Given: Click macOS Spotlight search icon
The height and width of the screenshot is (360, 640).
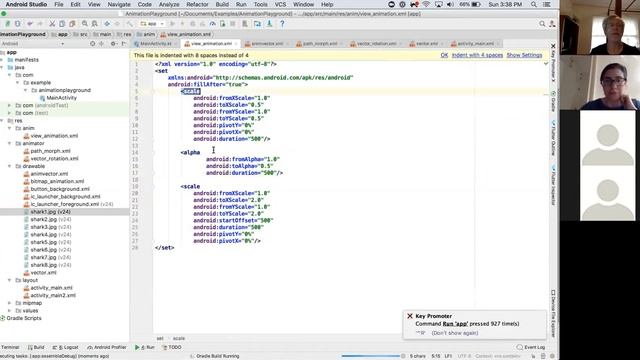Looking at the screenshot, I should click(534, 4).
